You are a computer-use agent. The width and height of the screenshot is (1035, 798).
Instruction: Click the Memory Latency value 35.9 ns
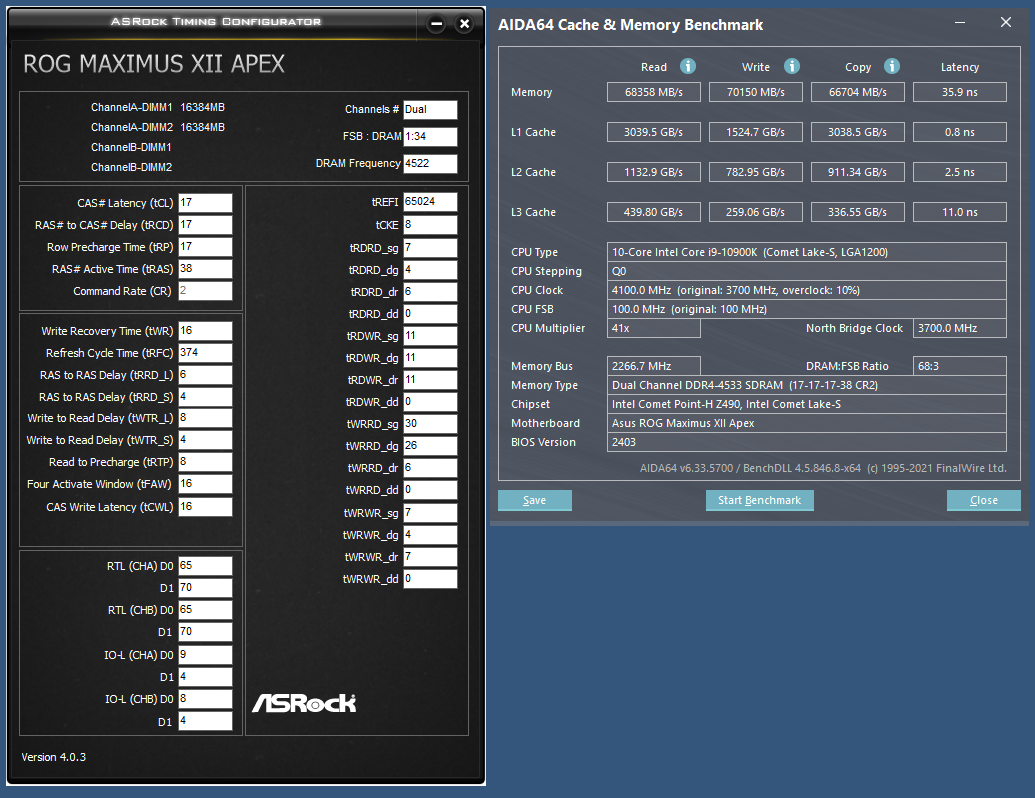(x=960, y=92)
